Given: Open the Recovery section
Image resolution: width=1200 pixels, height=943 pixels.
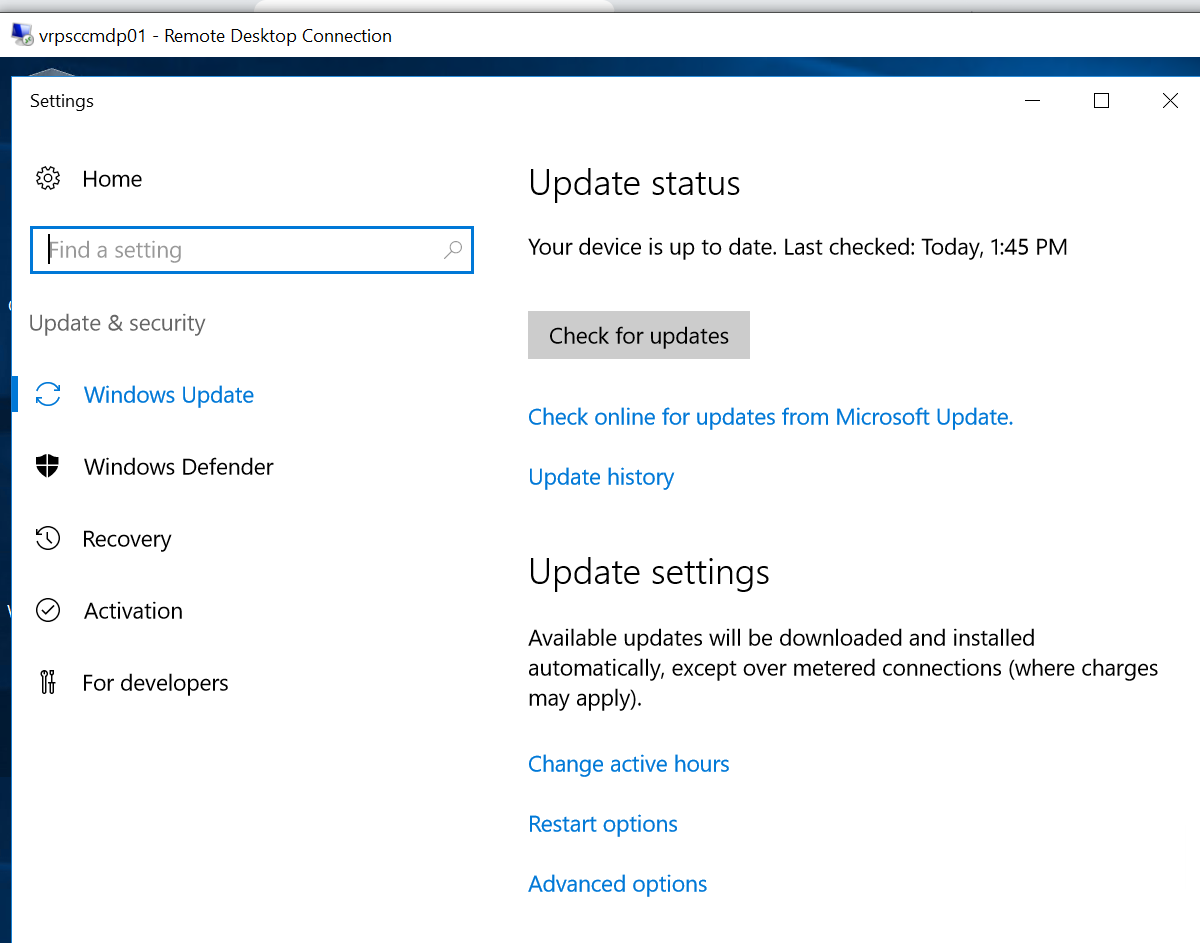Looking at the screenshot, I should [127, 539].
